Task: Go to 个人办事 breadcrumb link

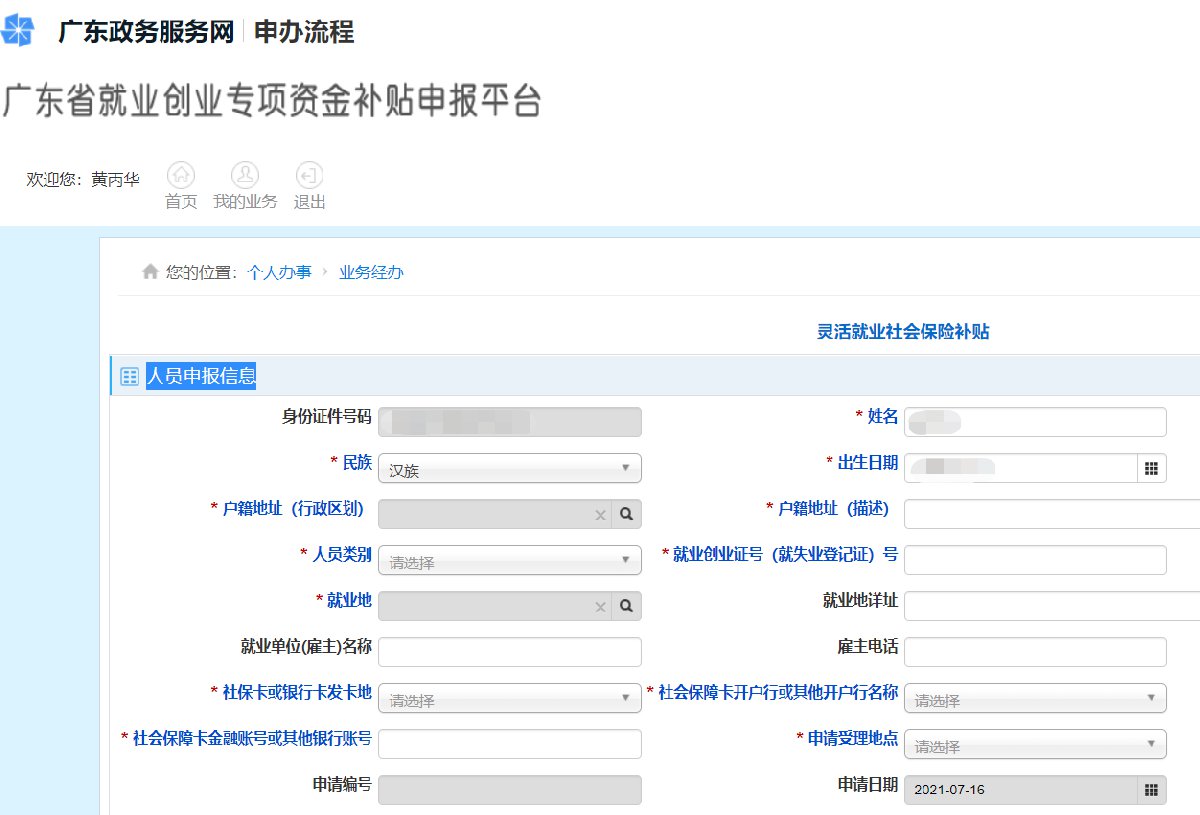Action: point(279,272)
